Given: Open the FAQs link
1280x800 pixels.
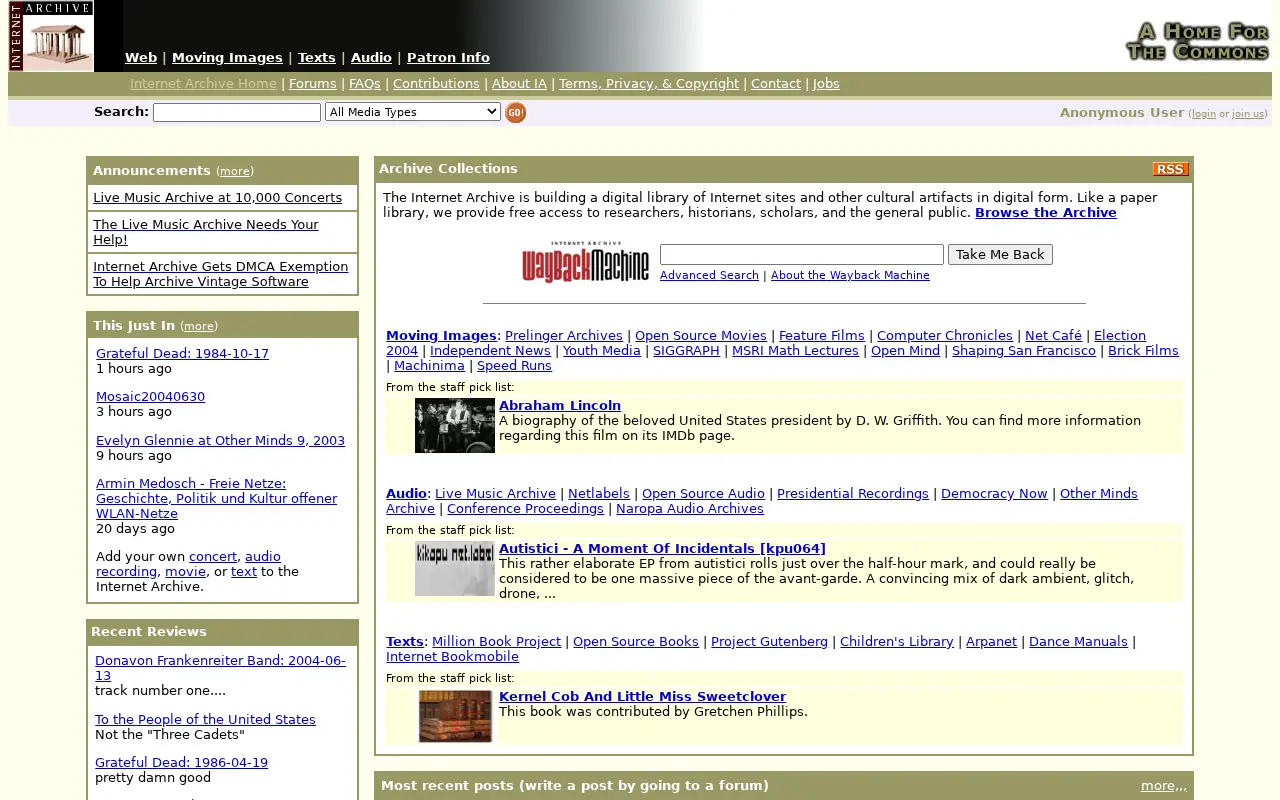Looking at the screenshot, I should coord(365,84).
